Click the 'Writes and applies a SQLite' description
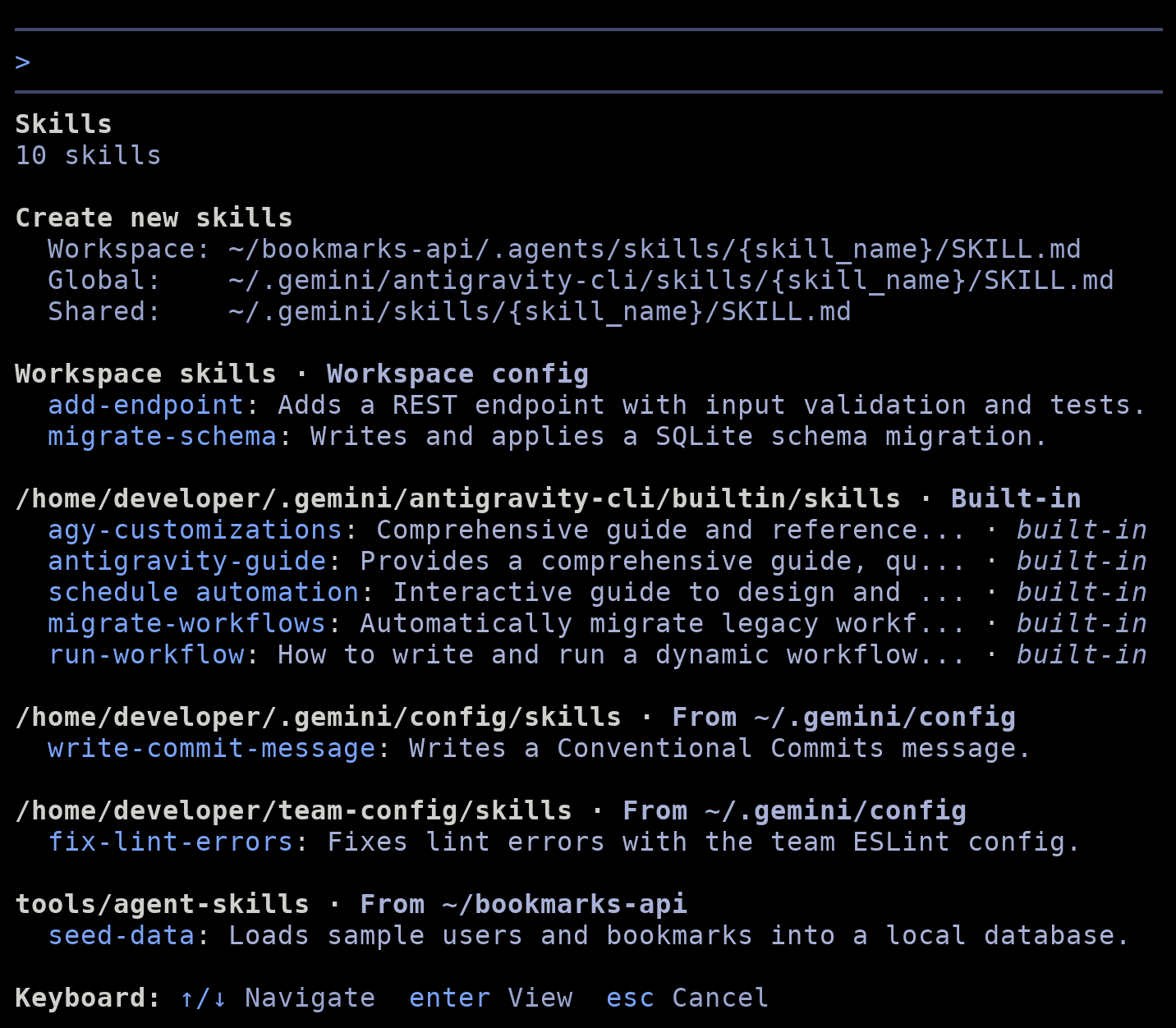The image size is (1176, 1028). 679,436
